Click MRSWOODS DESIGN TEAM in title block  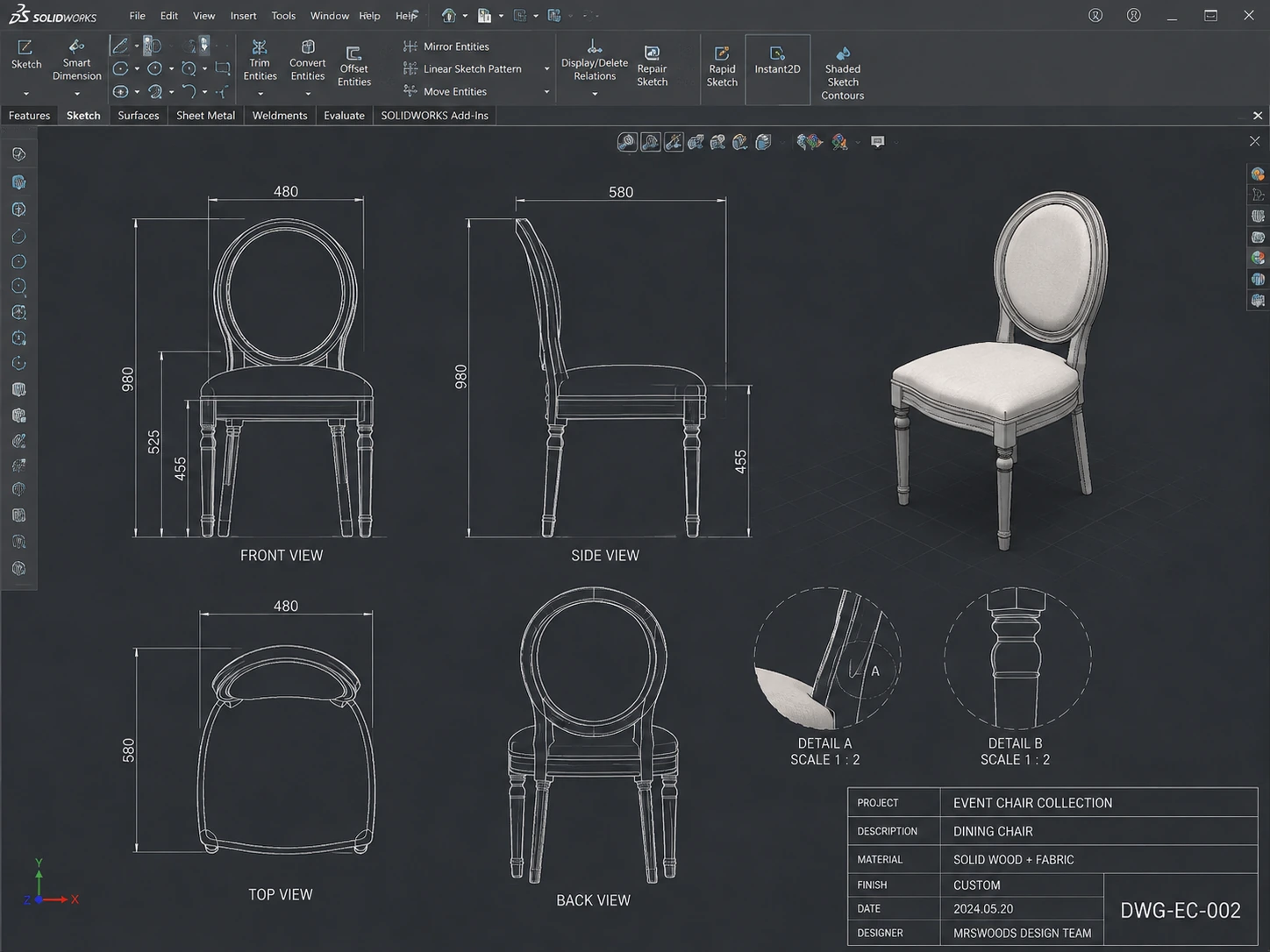click(x=1023, y=934)
